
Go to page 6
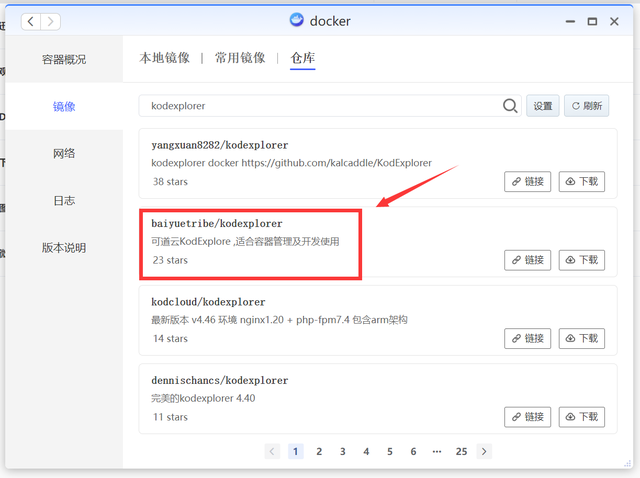click(x=413, y=451)
